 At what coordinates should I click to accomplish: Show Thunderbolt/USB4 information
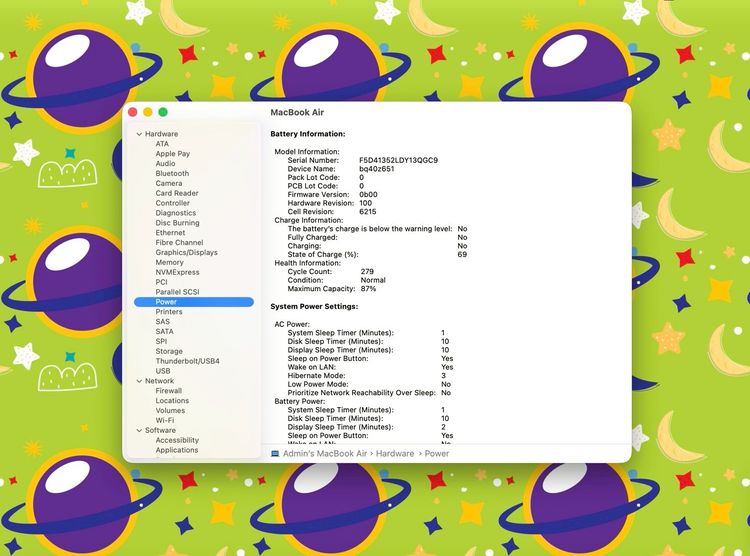187,361
